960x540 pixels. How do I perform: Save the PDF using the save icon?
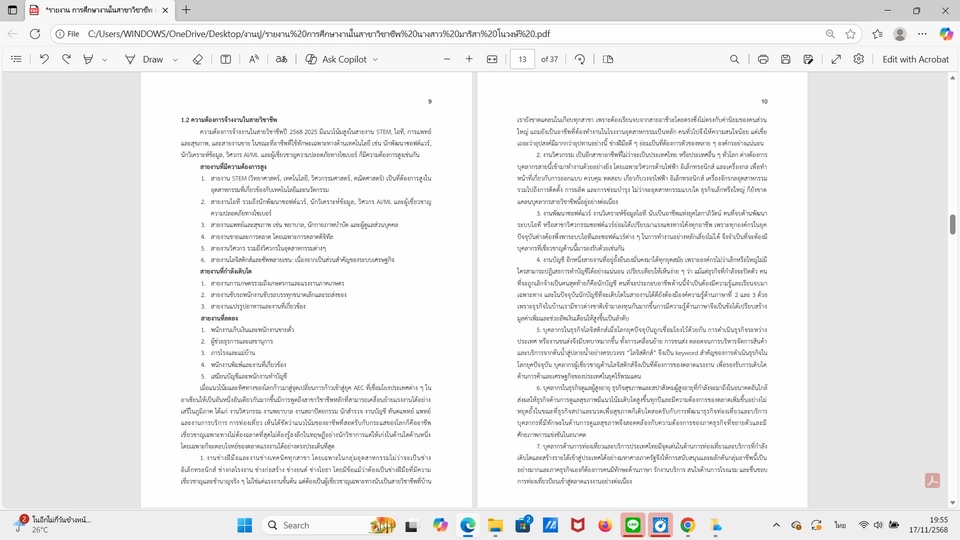[787, 59]
